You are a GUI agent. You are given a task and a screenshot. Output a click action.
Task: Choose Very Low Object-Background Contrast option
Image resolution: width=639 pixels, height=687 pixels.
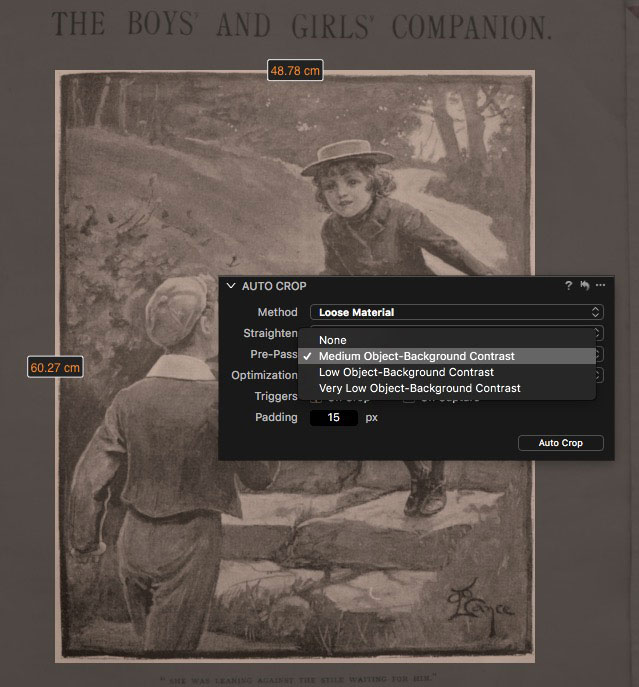point(447,388)
